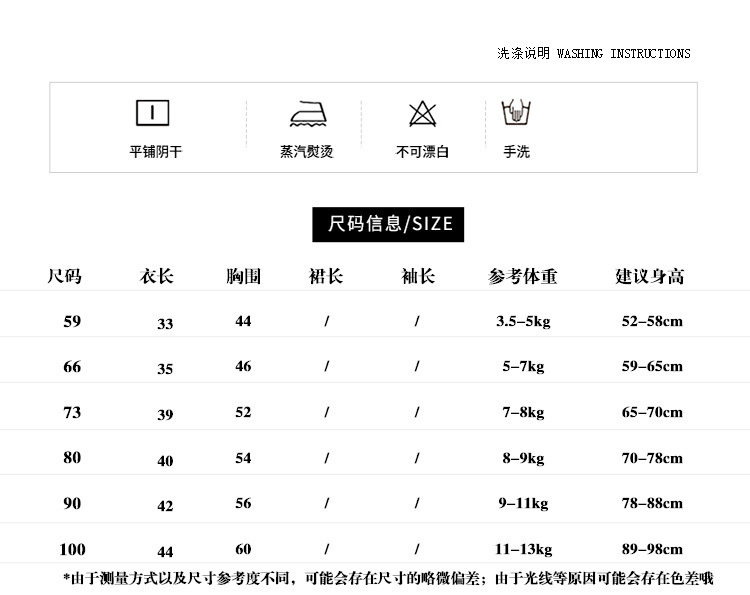Click the measurement disclaimer note at bottom
Image resolution: width=750 pixels, height=595 pixels.
point(388,578)
